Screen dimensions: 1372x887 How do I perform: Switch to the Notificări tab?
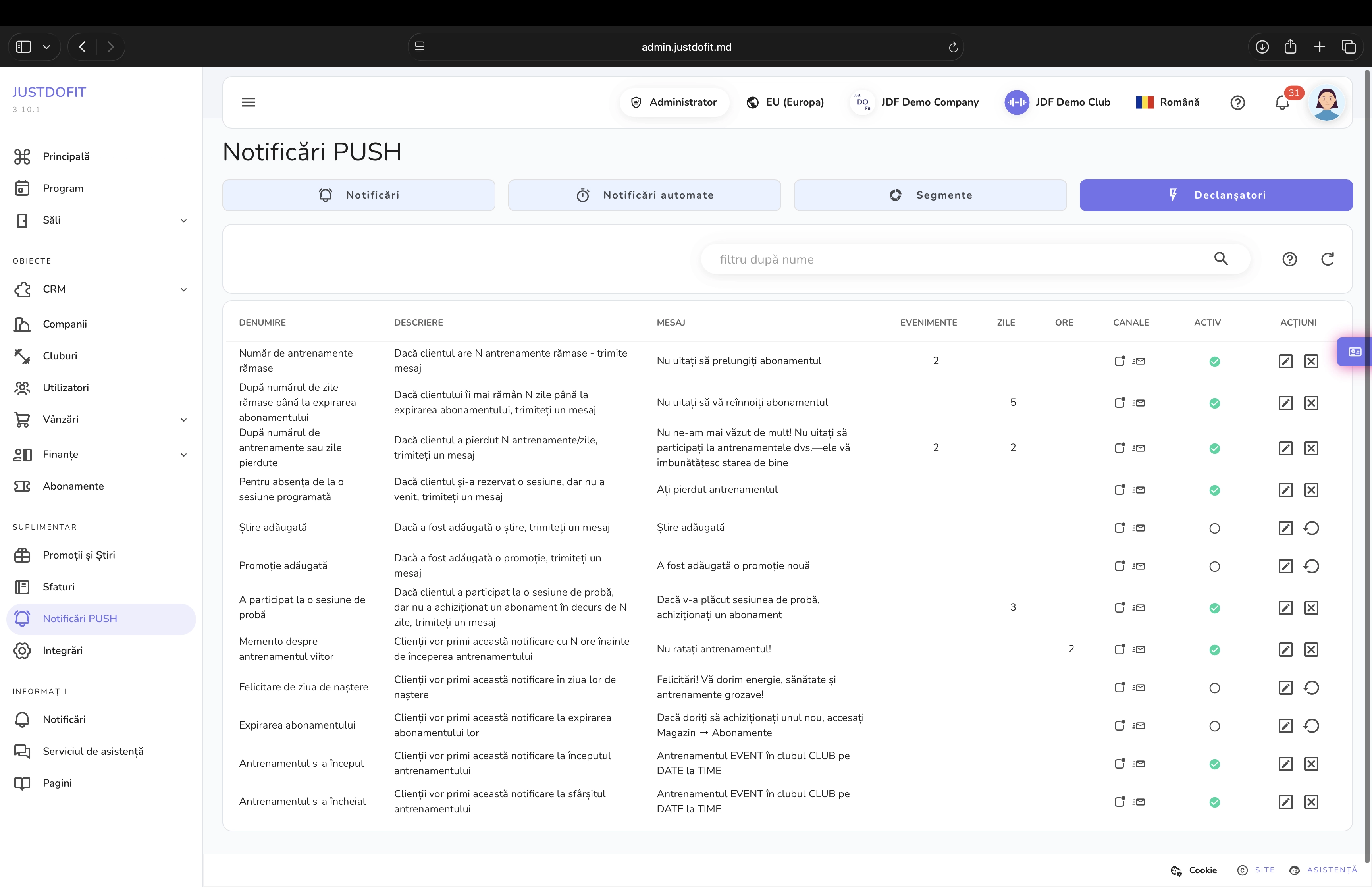point(359,195)
